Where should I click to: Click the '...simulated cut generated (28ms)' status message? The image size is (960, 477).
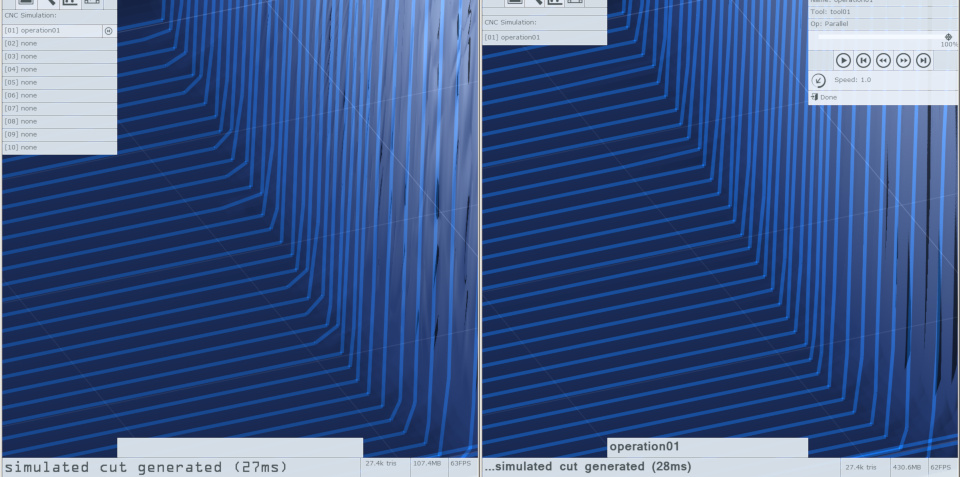coord(588,467)
